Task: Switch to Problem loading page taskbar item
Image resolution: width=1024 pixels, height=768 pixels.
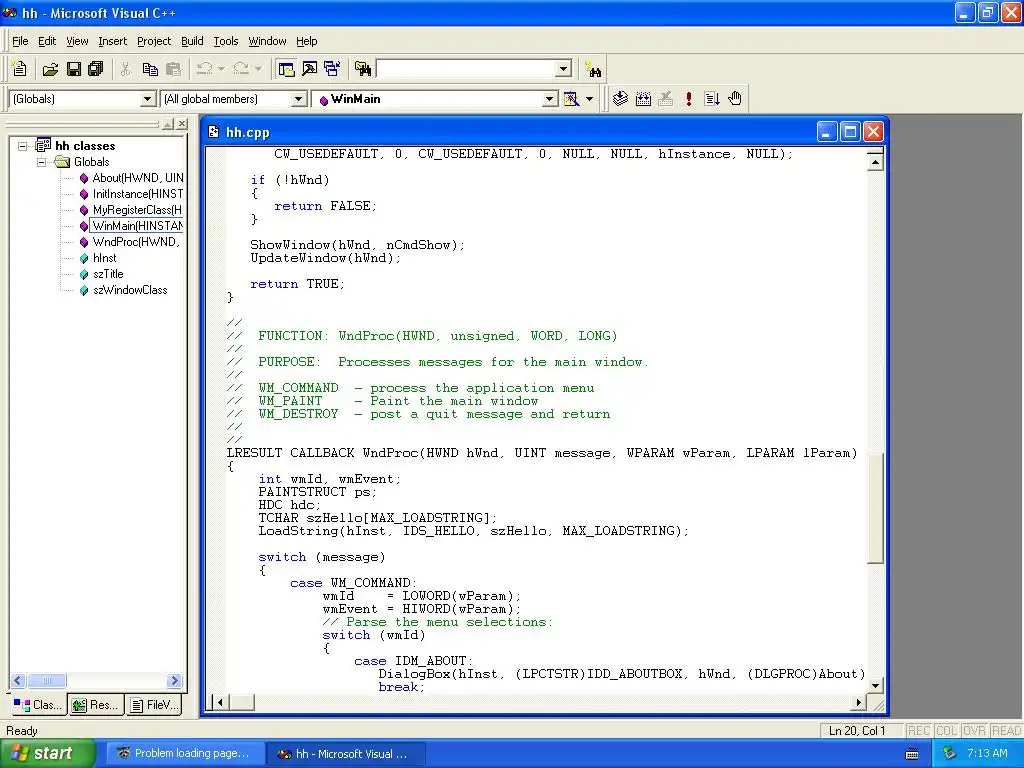Action: (x=184, y=753)
